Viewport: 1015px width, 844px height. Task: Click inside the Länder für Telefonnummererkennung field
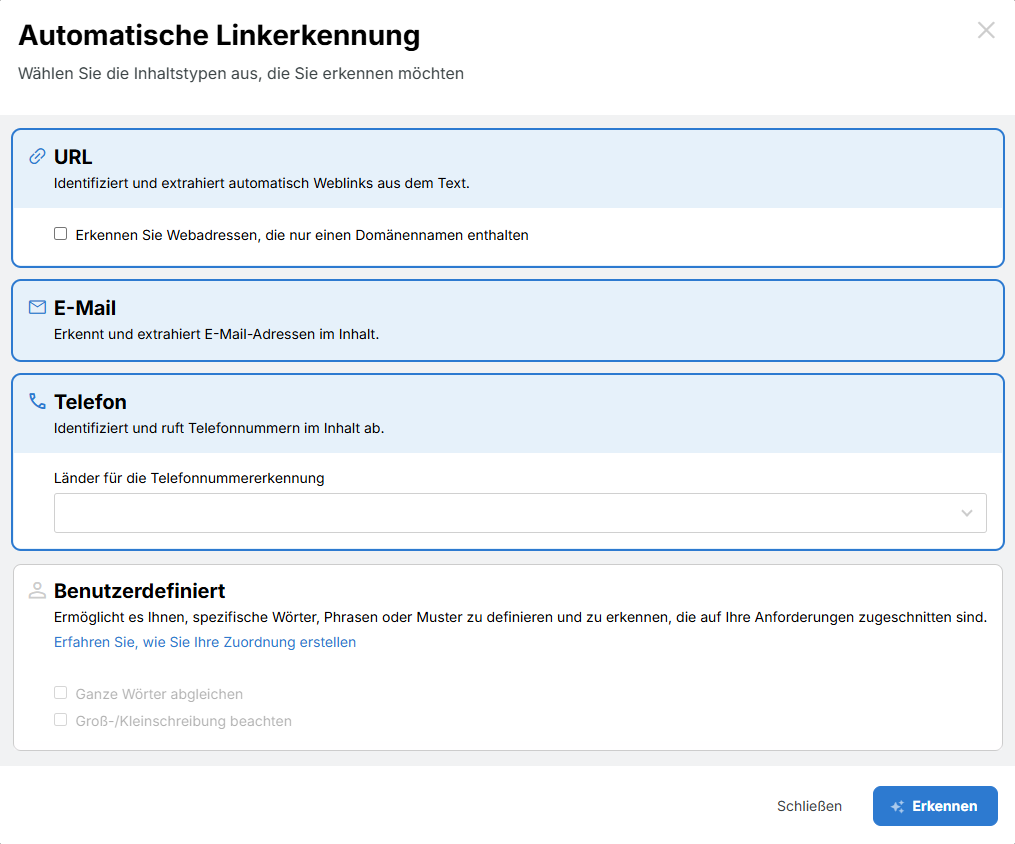(x=520, y=513)
